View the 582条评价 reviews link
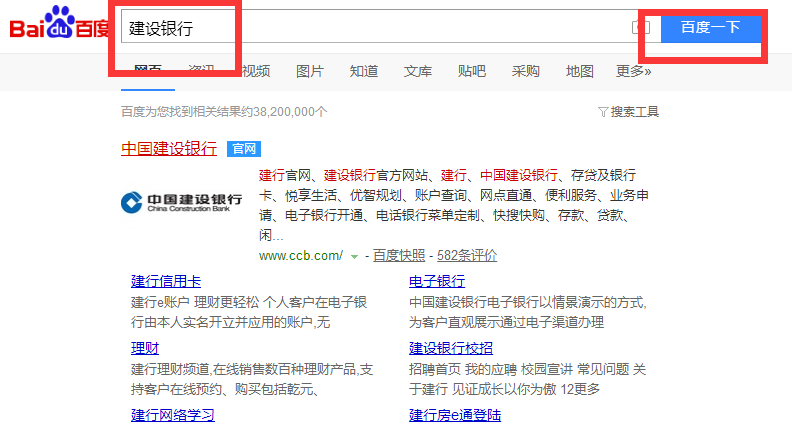The height and width of the screenshot is (430, 792). [467, 256]
